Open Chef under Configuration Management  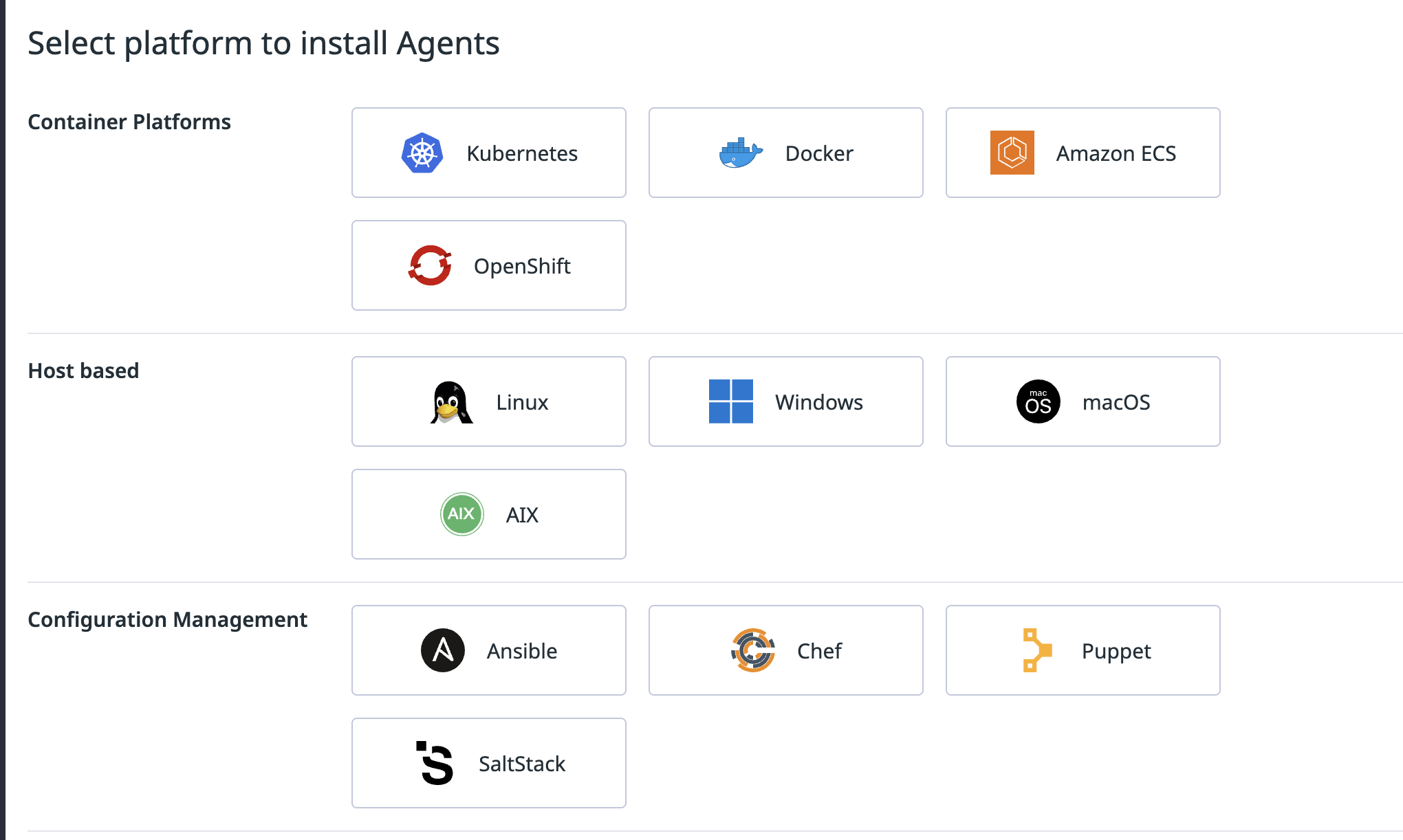pyautogui.click(x=785, y=650)
